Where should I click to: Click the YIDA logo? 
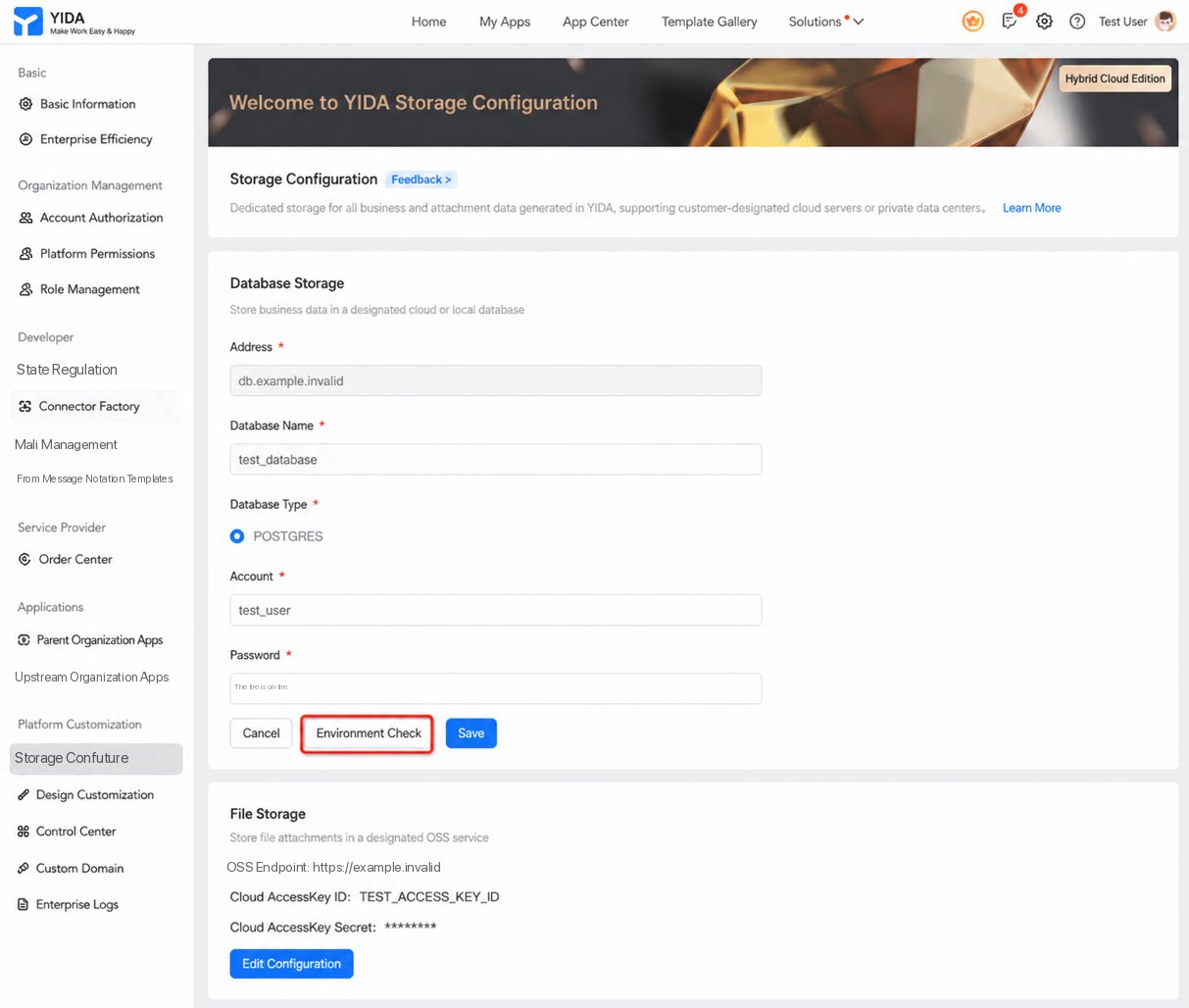74,22
